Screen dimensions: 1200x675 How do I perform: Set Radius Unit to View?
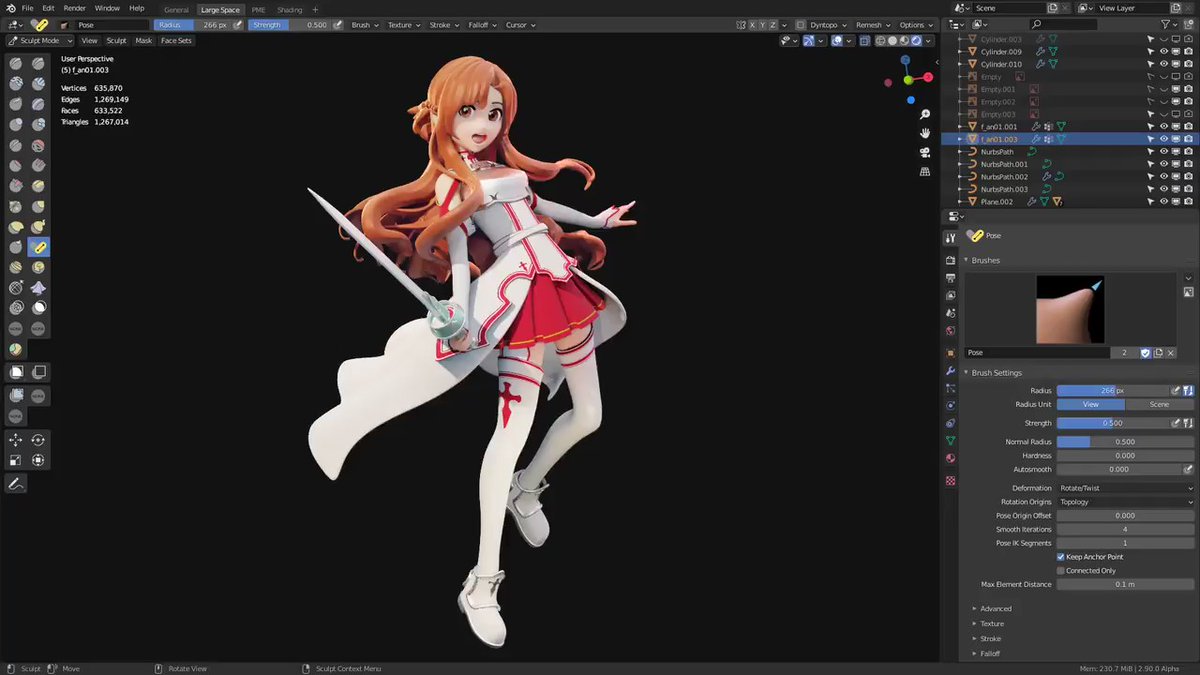(x=1090, y=404)
